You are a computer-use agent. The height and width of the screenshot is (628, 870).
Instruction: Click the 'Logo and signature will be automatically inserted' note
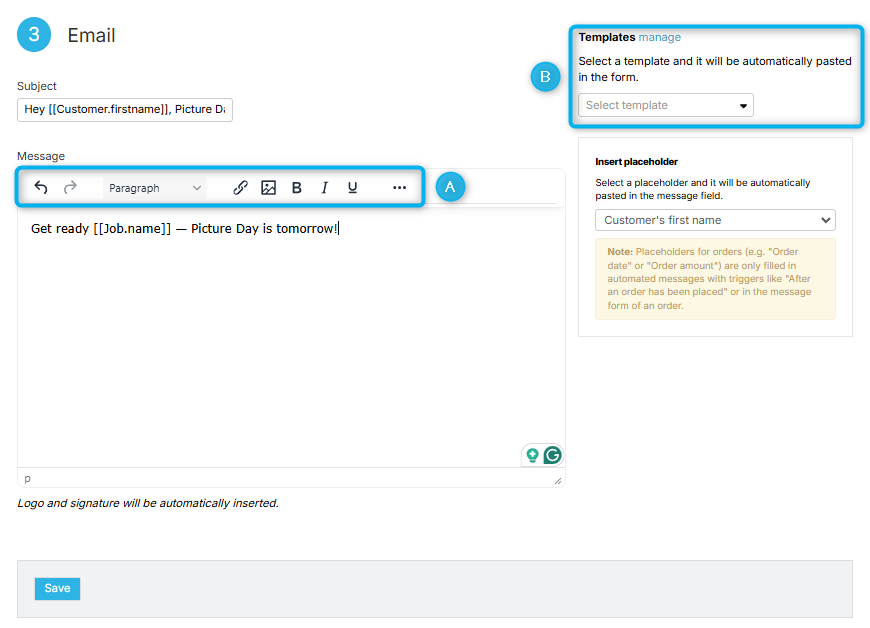point(148,503)
